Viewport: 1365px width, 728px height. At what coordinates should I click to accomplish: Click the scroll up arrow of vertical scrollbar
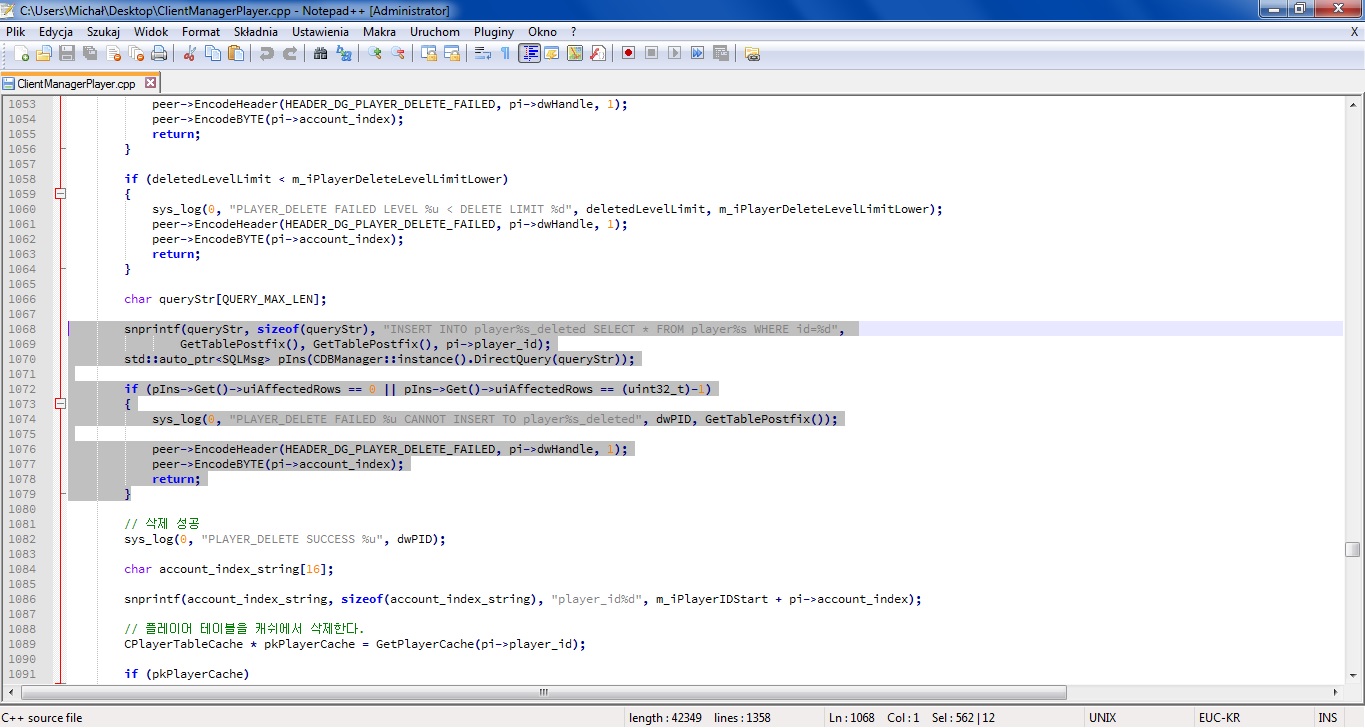(1352, 105)
